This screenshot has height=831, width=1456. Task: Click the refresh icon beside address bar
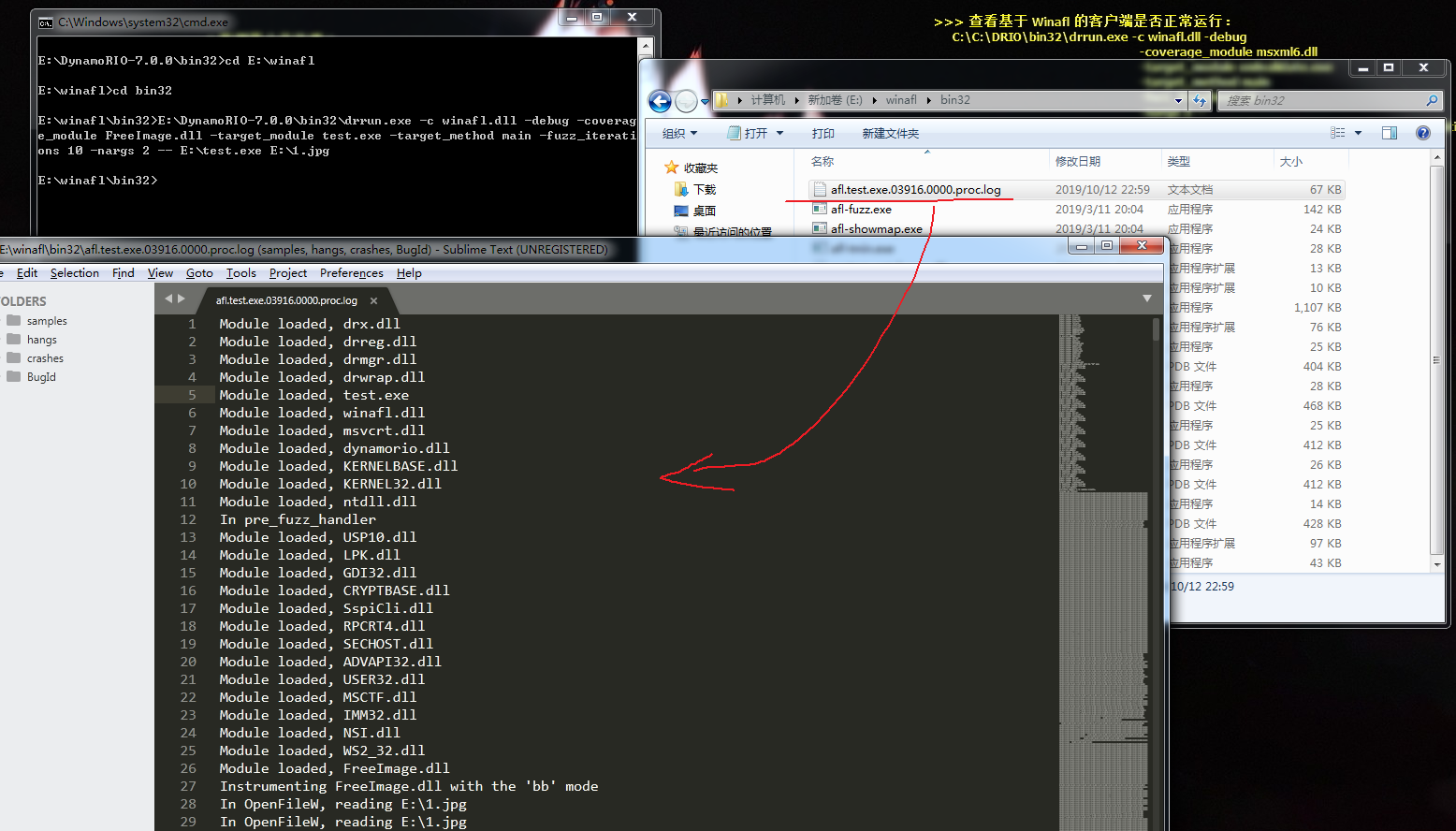(1200, 100)
